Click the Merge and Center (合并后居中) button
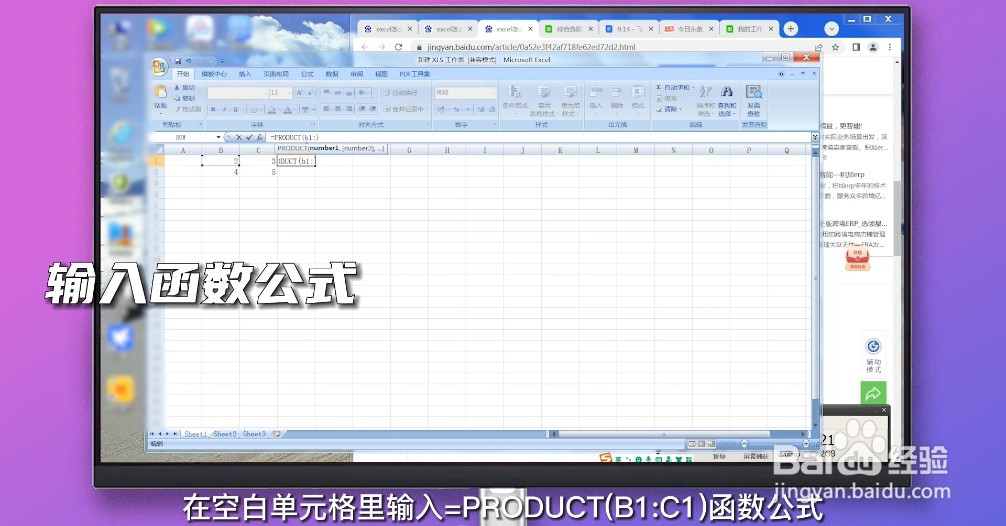The width and height of the screenshot is (1006, 526). (x=404, y=109)
